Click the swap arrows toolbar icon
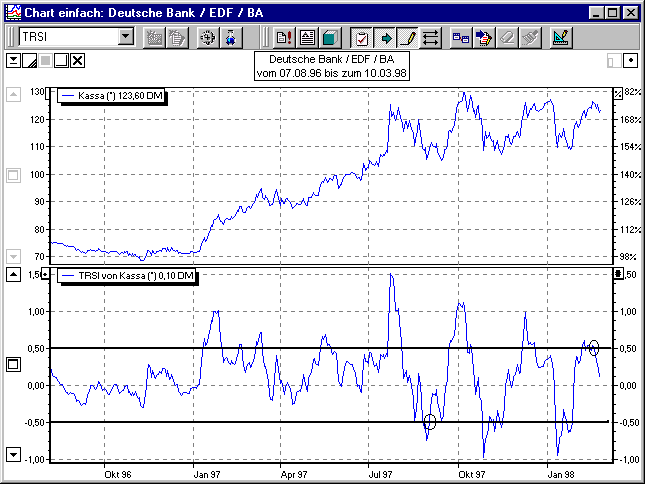This screenshot has height=484, width=645. pyautogui.click(x=431, y=37)
